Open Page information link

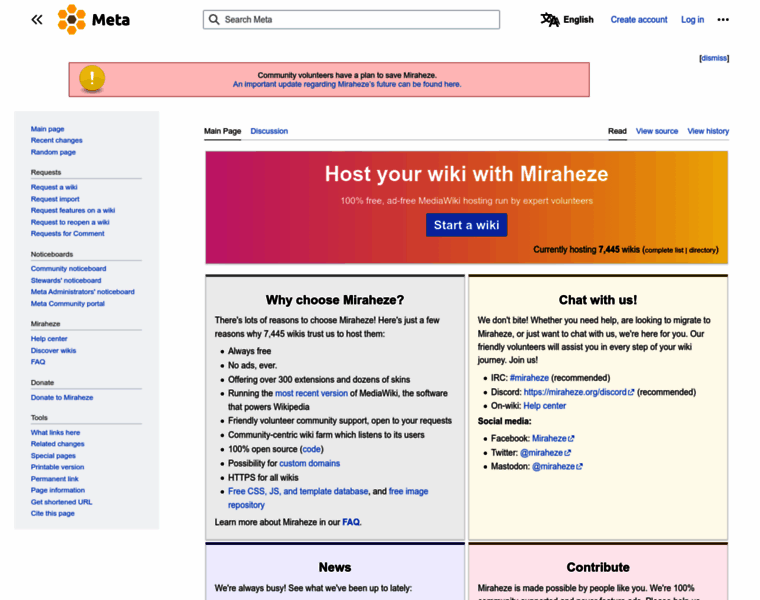[x=58, y=490]
